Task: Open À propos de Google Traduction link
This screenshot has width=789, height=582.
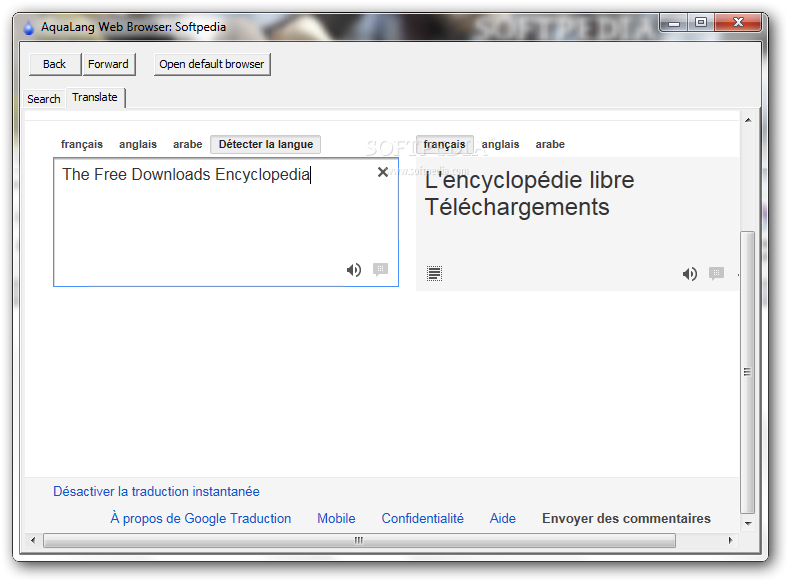Action: point(201,519)
